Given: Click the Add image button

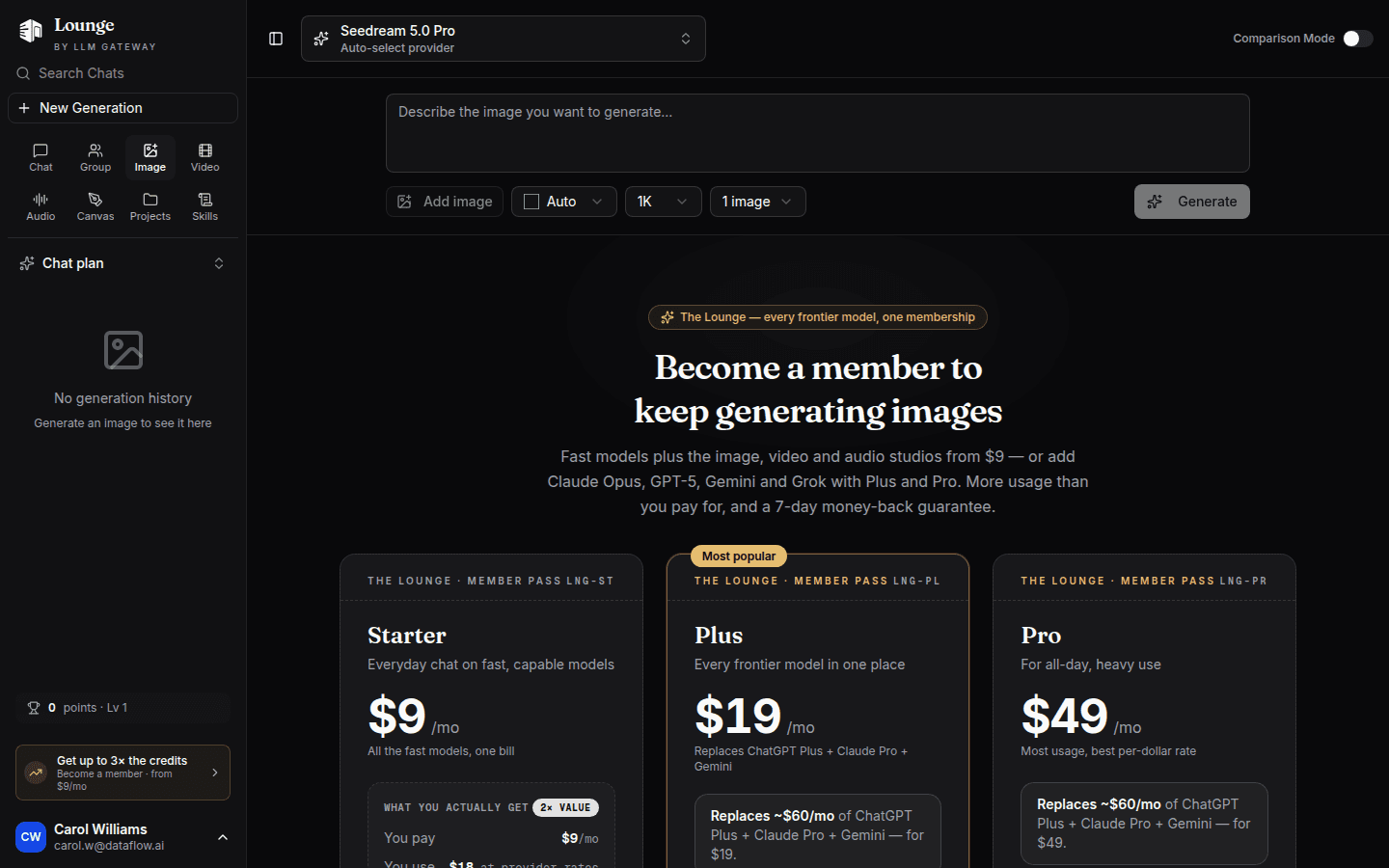Looking at the screenshot, I should pyautogui.click(x=445, y=202).
